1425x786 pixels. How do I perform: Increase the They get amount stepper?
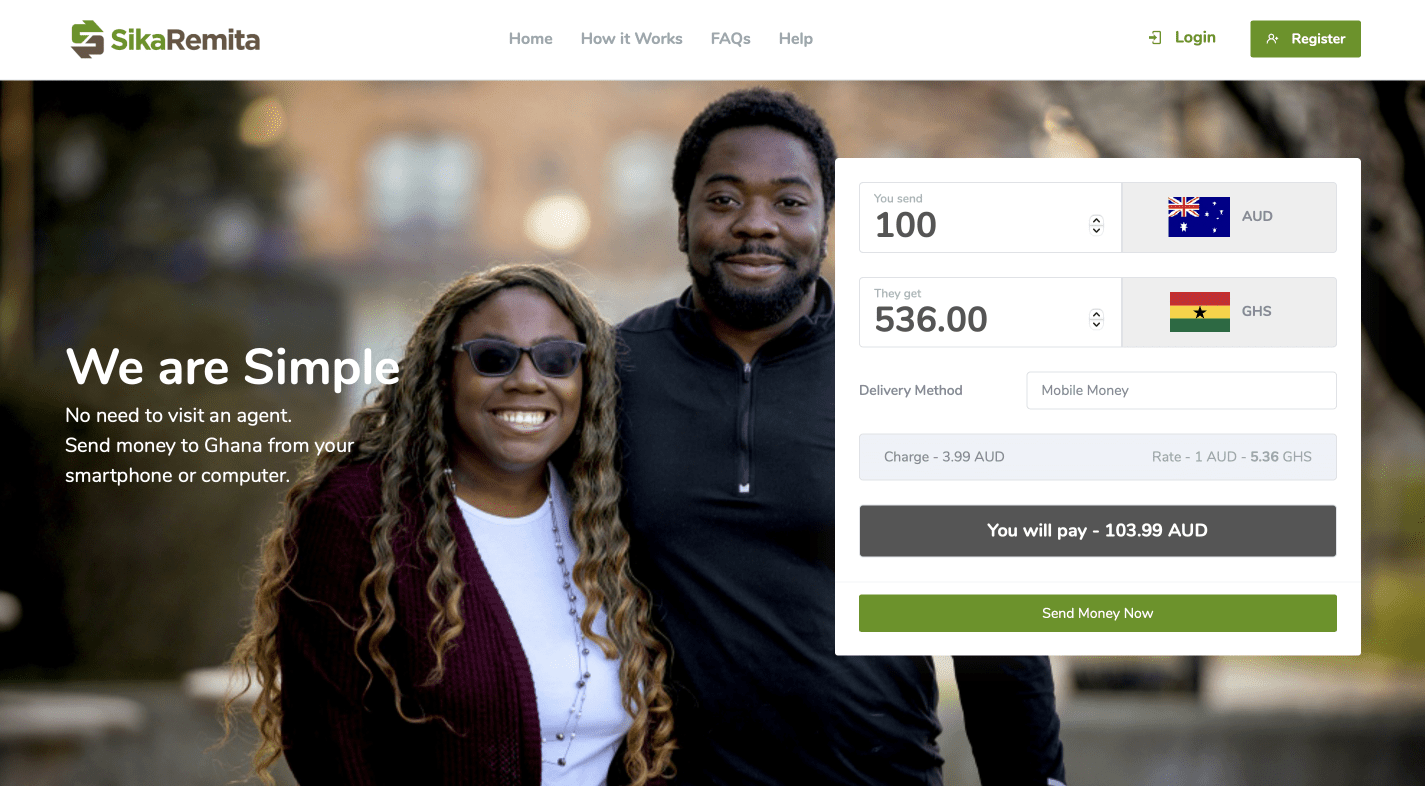[x=1096, y=315]
